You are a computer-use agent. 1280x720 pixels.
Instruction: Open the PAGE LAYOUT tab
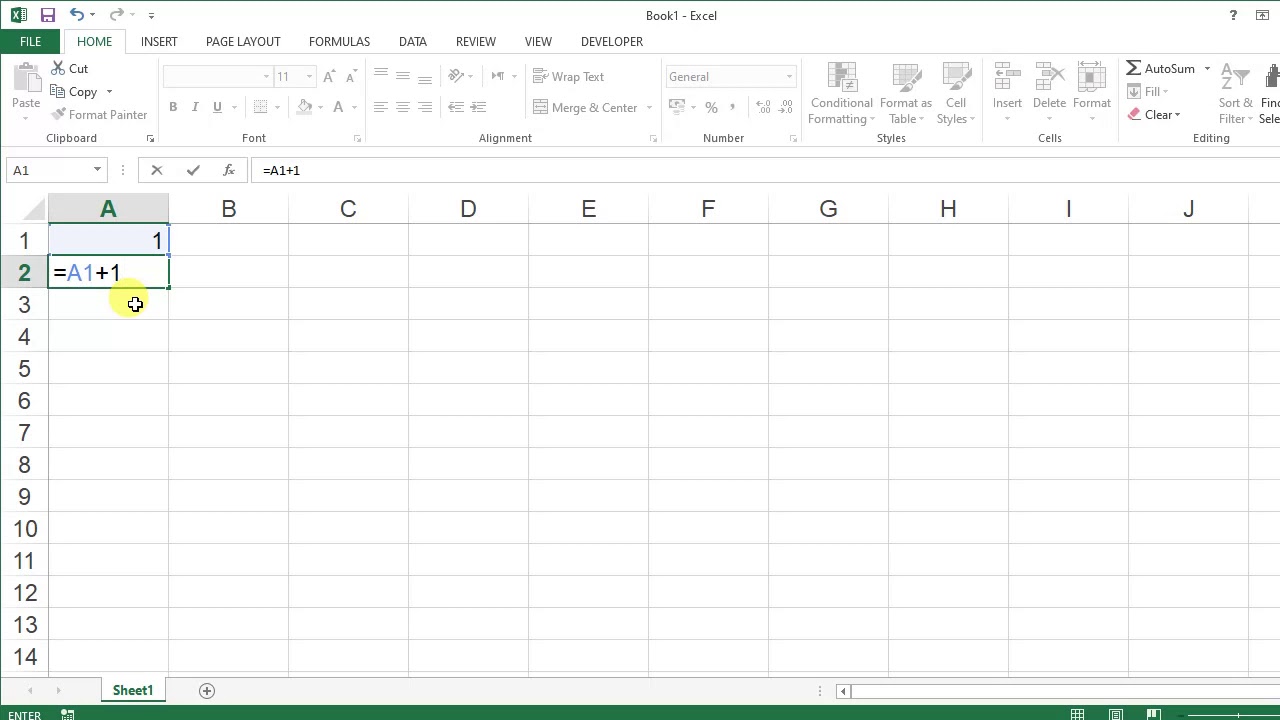coord(243,42)
